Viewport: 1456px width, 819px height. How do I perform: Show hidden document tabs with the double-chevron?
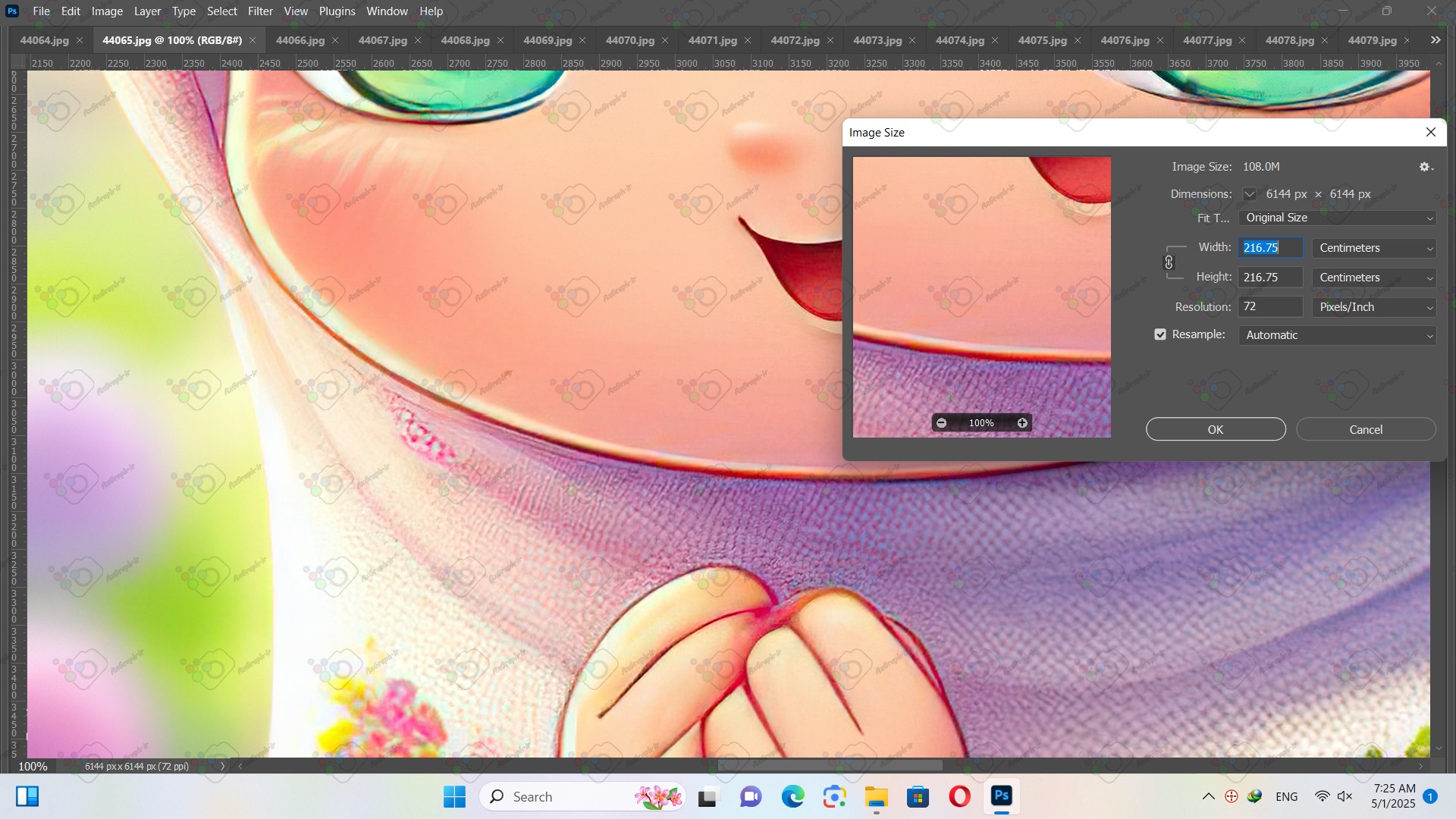click(1436, 40)
